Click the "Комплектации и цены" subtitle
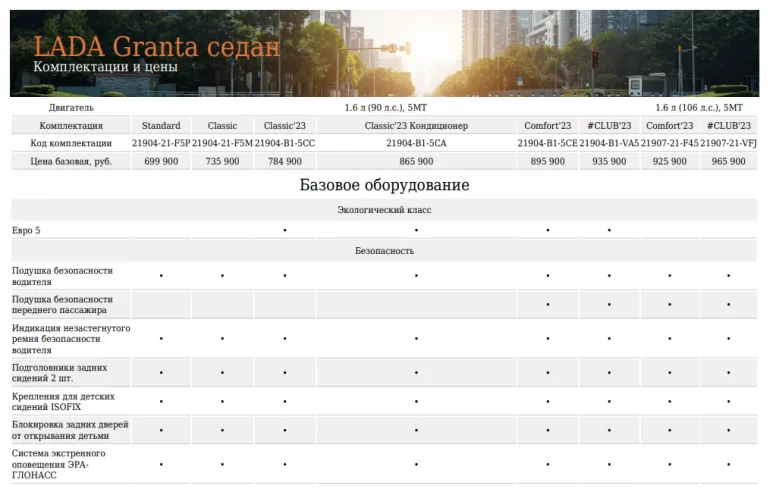Viewport: 770px width, 495px height. [x=106, y=67]
